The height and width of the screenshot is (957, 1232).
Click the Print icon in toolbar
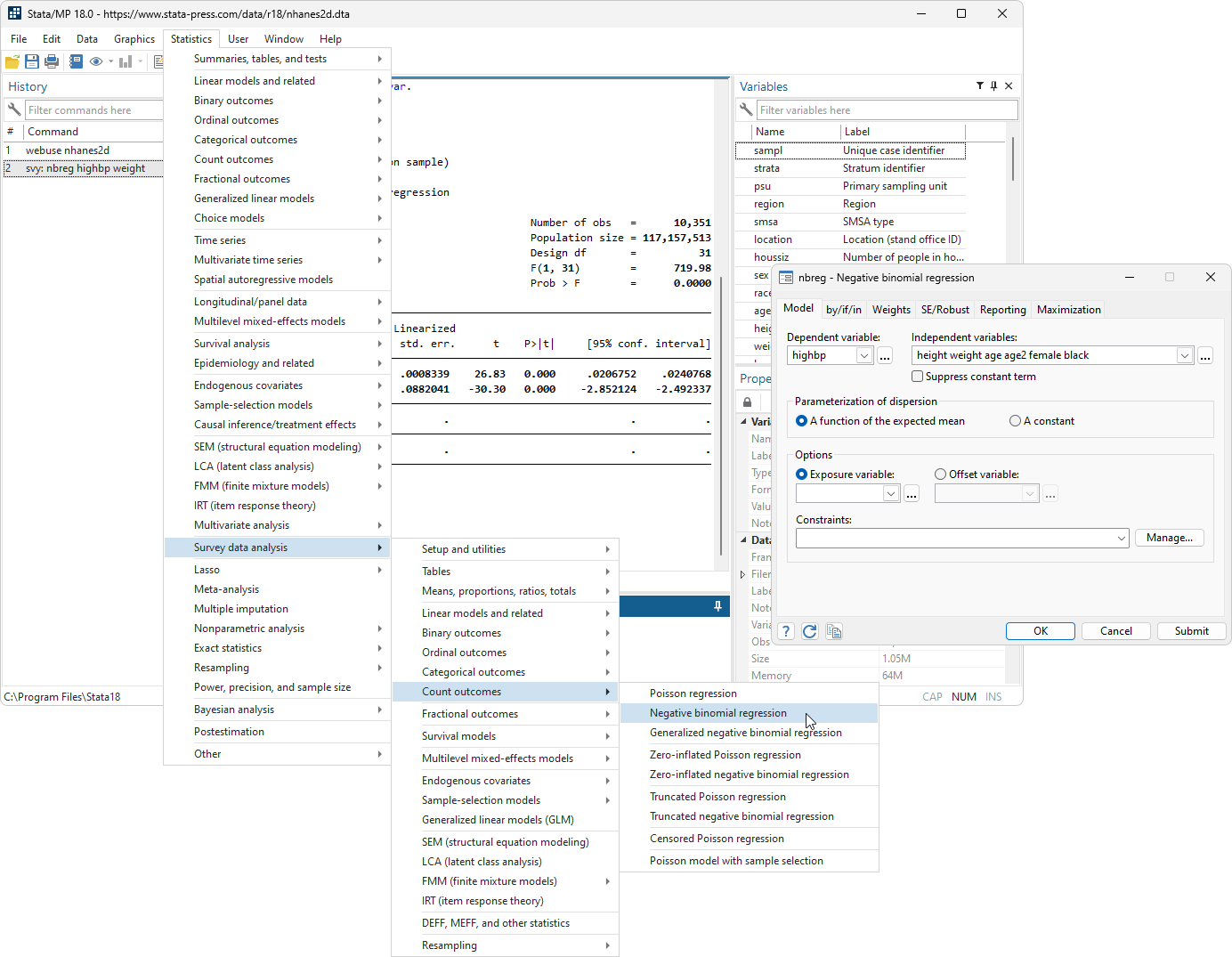point(52,61)
